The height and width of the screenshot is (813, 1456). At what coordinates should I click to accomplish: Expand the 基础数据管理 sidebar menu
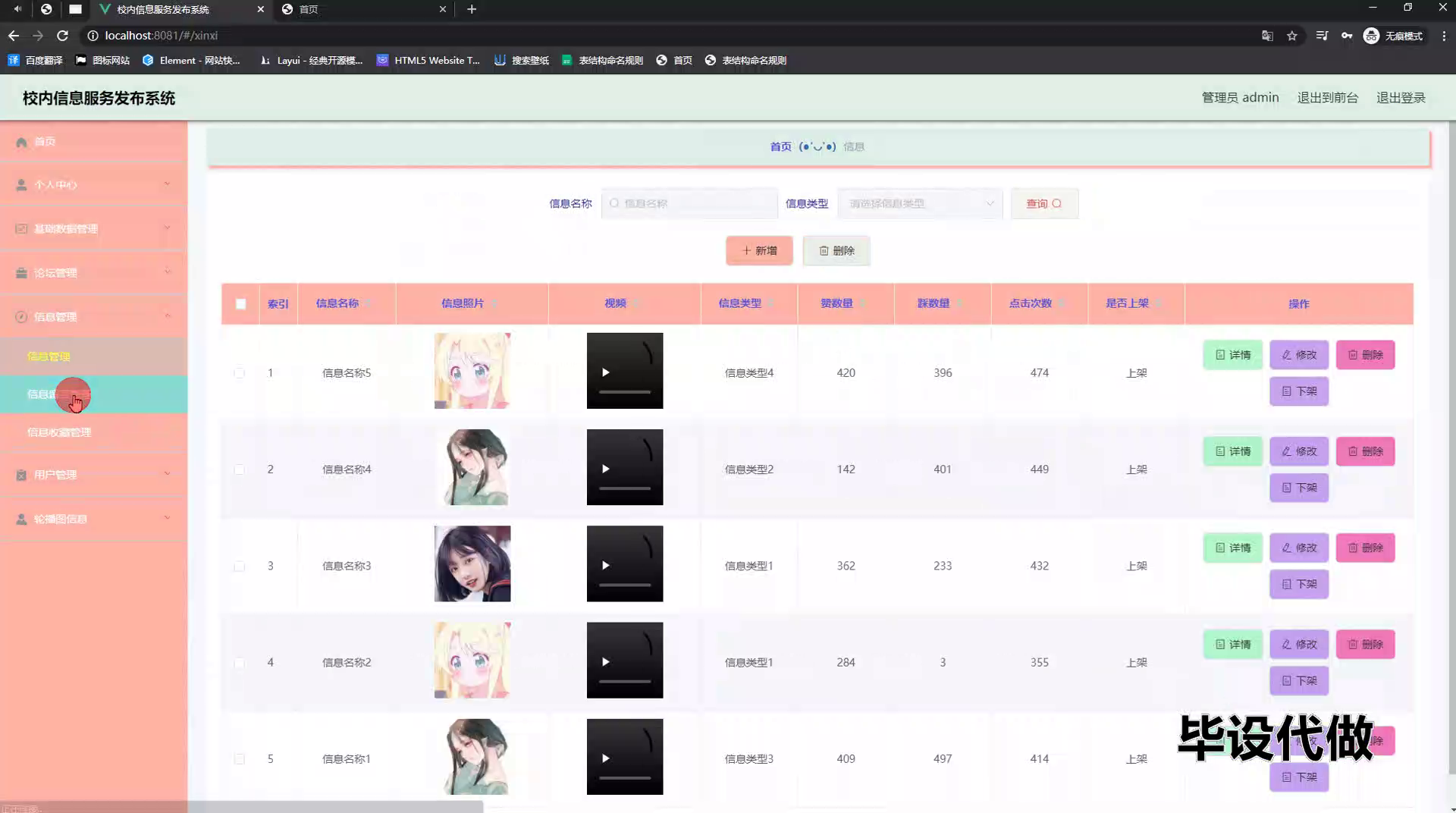tap(93, 228)
